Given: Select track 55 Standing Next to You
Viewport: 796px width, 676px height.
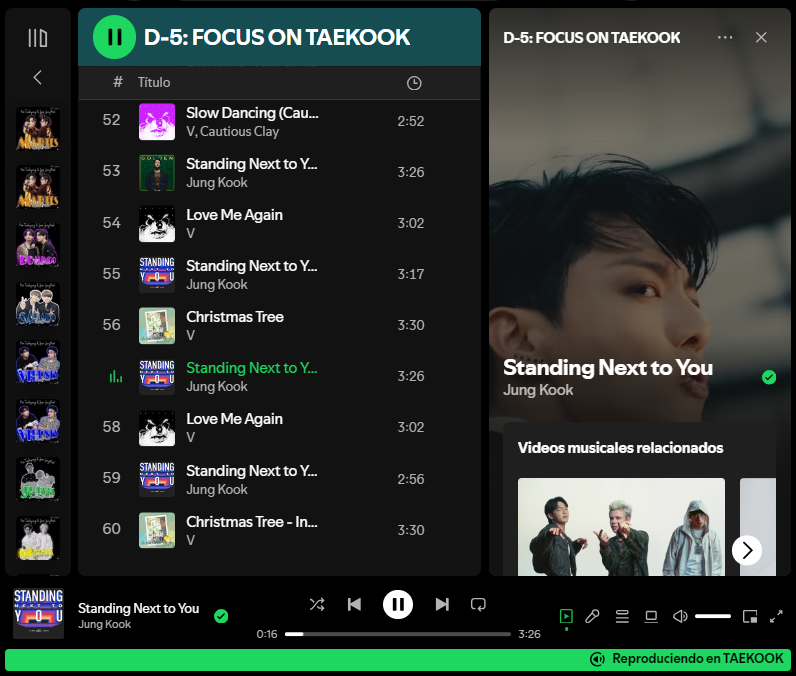Looking at the screenshot, I should 279,275.
